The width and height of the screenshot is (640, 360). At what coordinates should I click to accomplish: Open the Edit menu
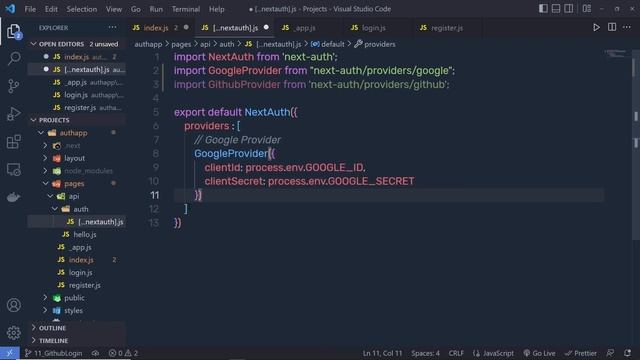(51, 9)
